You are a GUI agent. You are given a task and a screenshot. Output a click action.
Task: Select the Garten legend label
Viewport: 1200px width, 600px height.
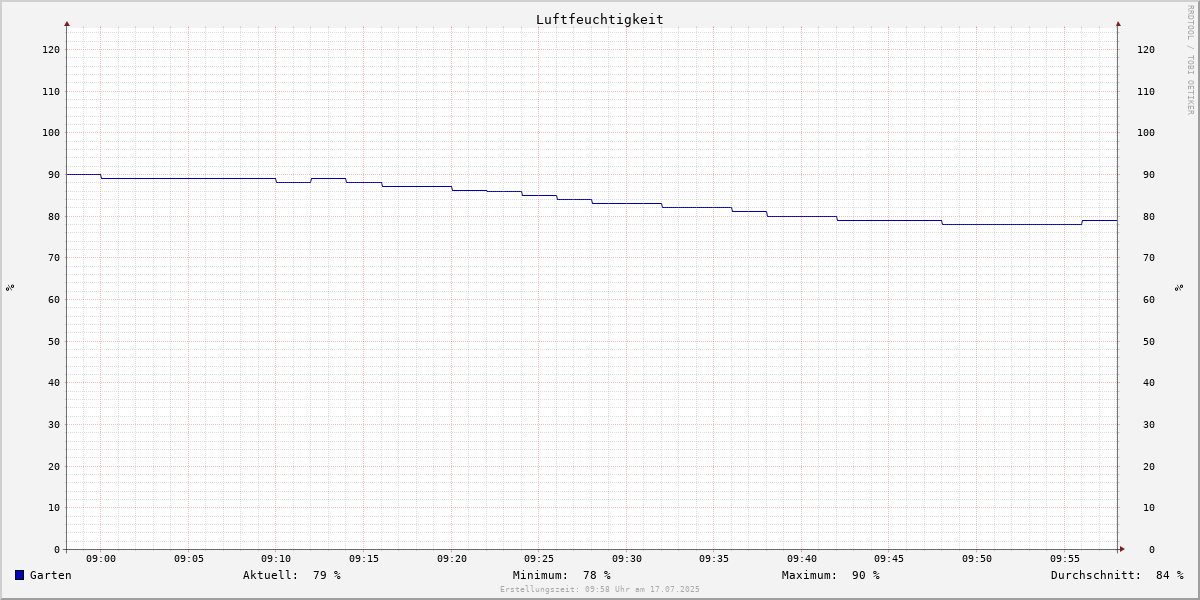51,575
